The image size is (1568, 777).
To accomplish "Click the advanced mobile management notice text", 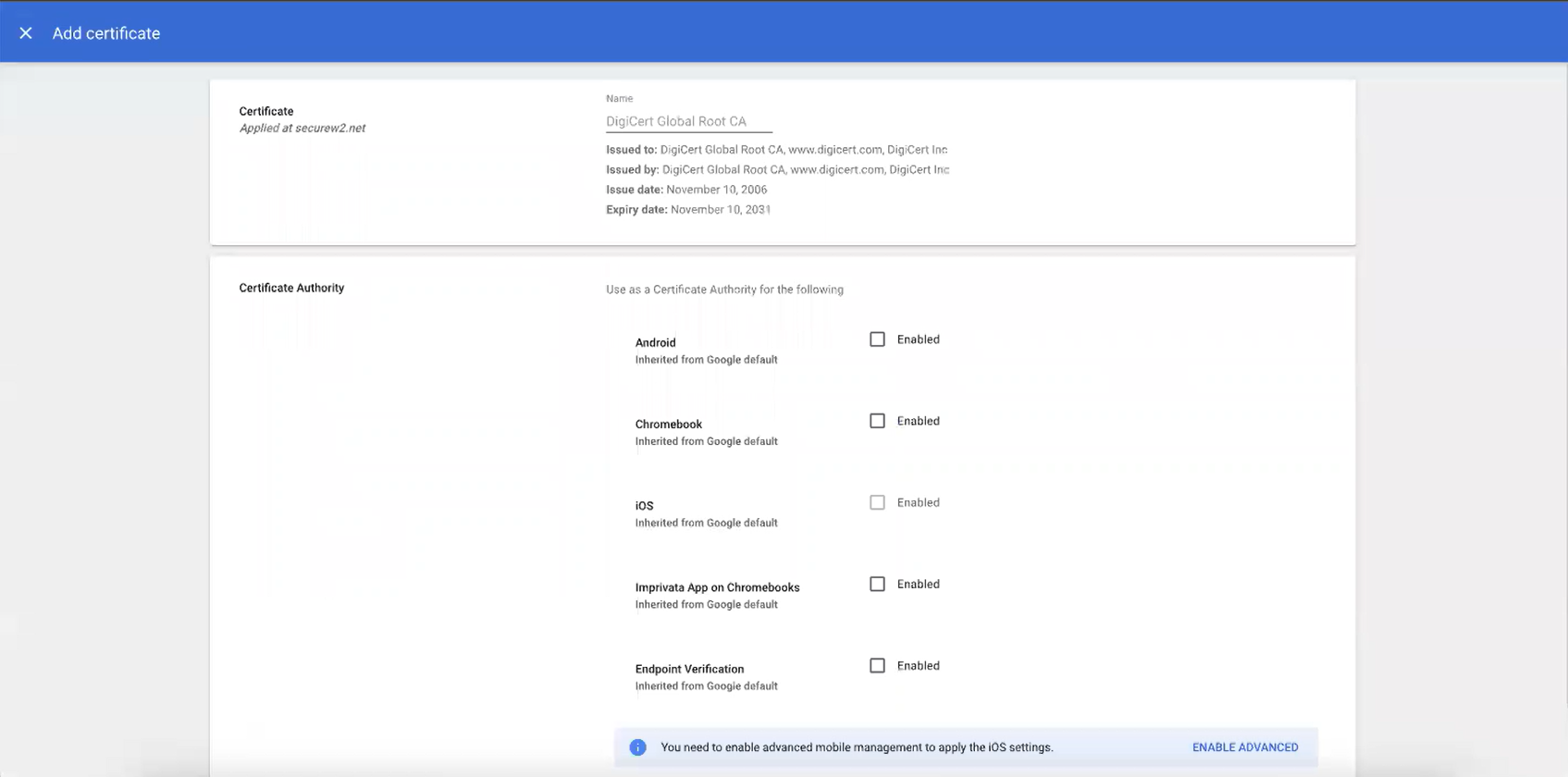I will pyautogui.click(x=857, y=747).
